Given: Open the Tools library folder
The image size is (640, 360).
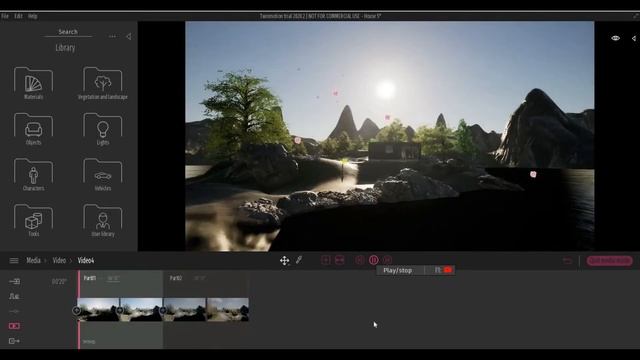Looking at the screenshot, I should click(x=33, y=220).
